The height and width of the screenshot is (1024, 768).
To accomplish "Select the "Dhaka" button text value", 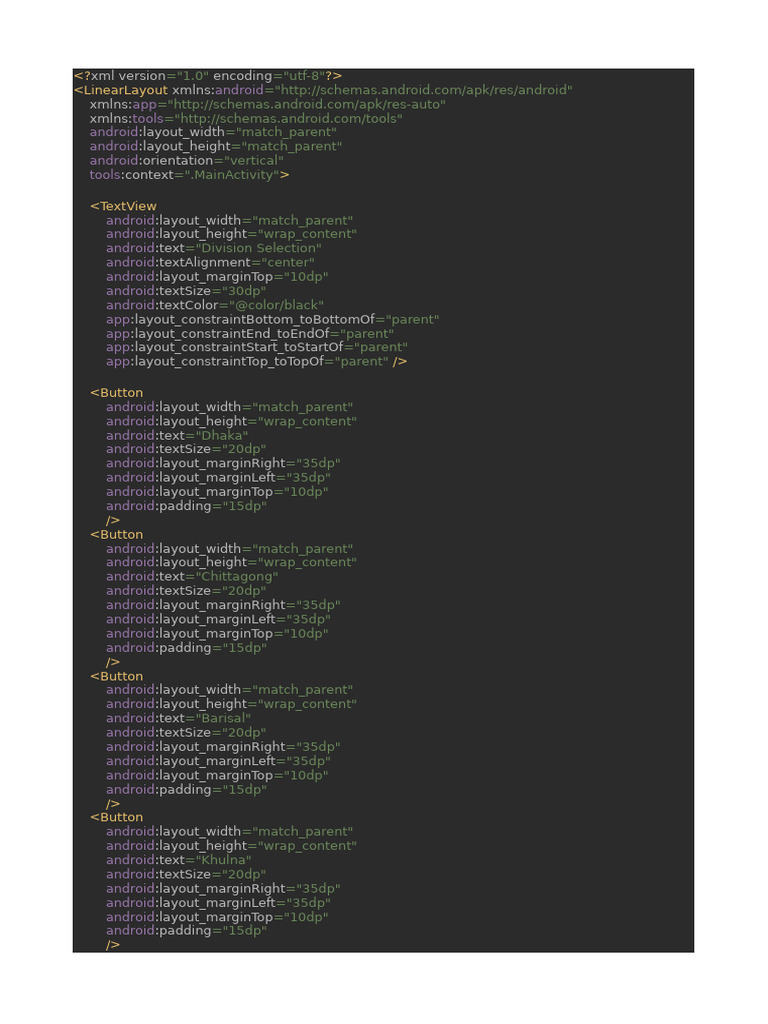I will pos(222,435).
